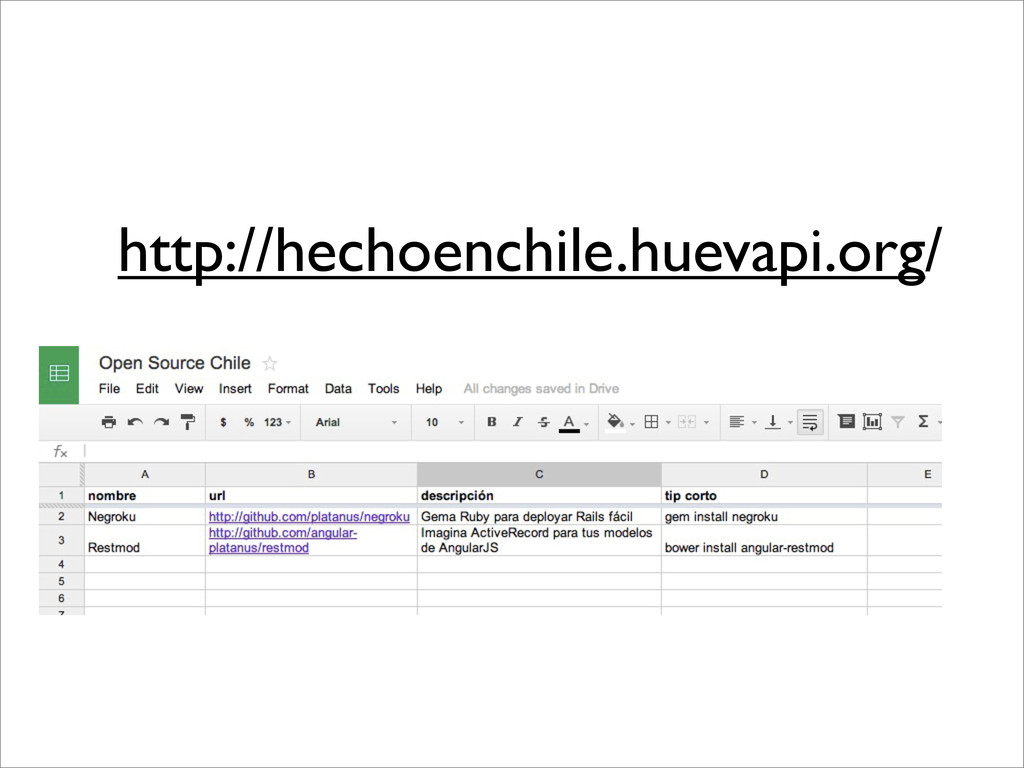
Task: Click the select-all corner box
Action: tap(61, 474)
